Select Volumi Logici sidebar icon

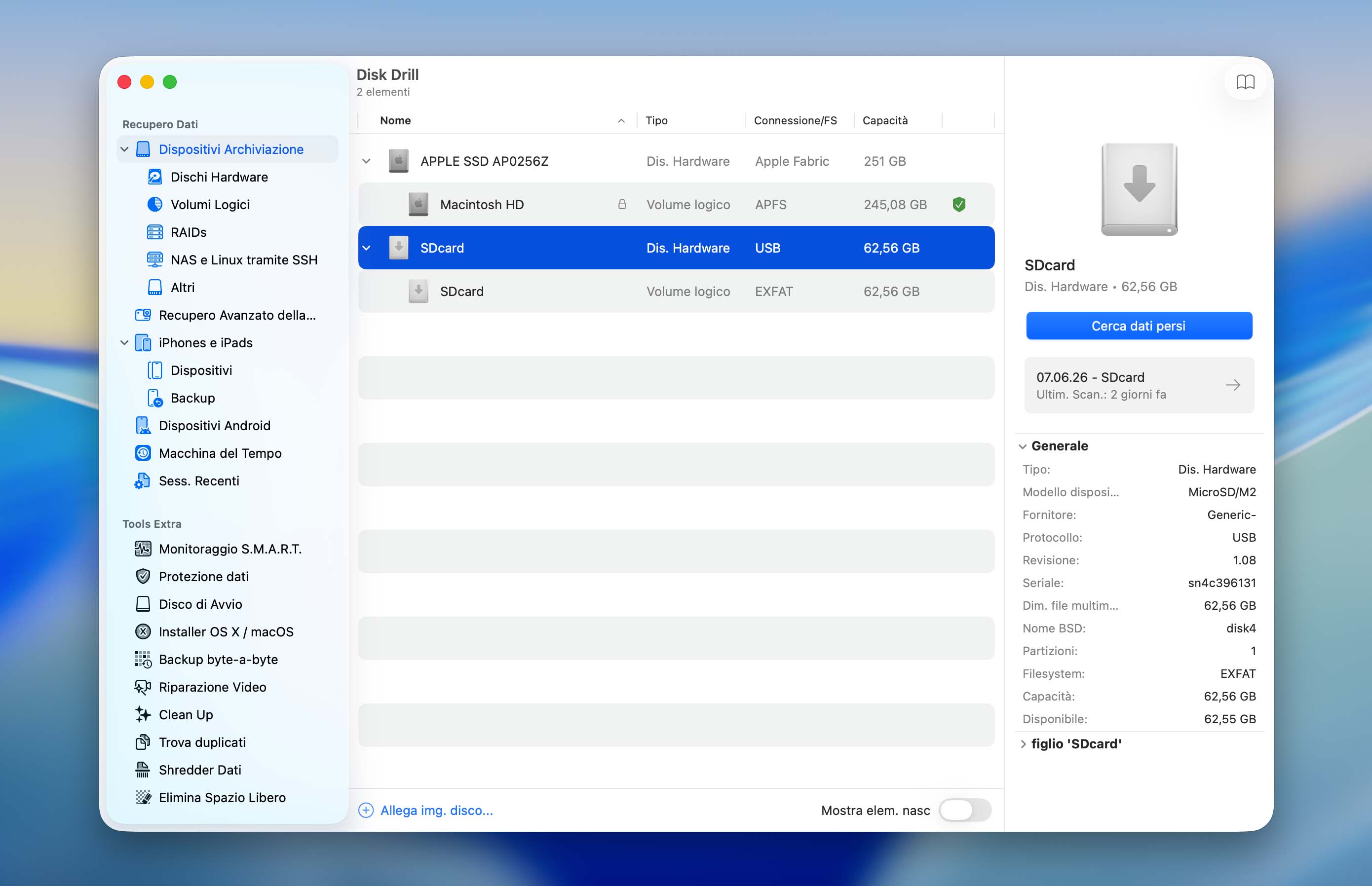click(x=155, y=204)
